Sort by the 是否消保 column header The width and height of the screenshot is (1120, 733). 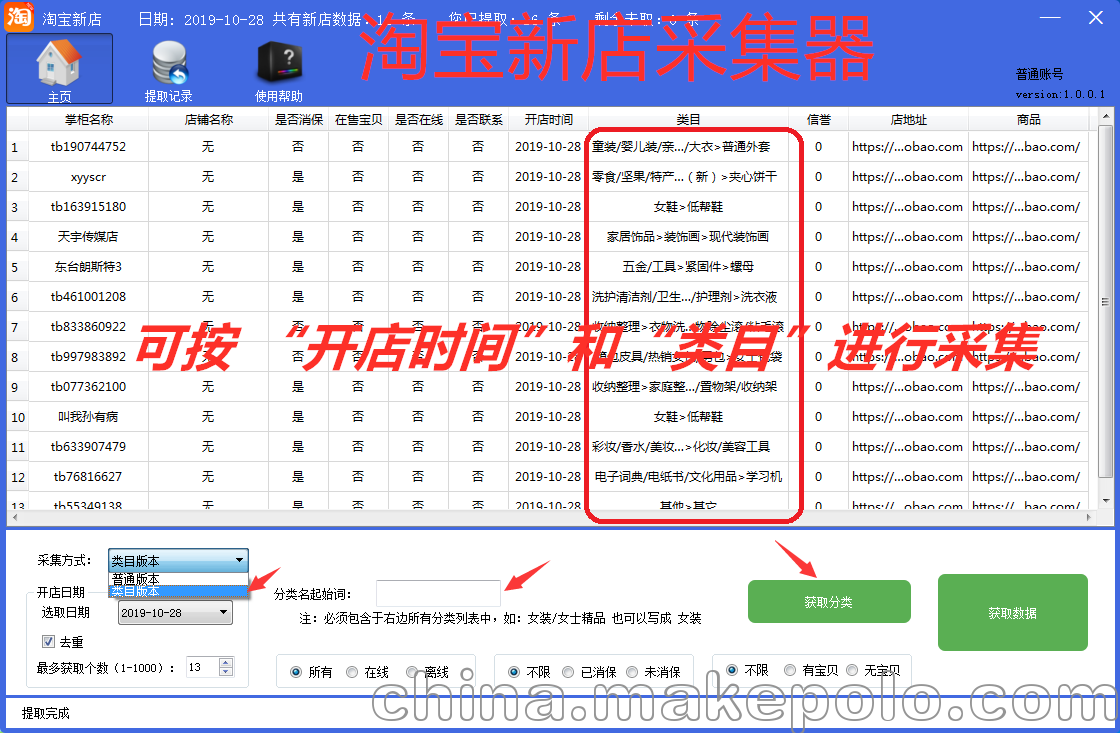pyautogui.click(x=299, y=119)
